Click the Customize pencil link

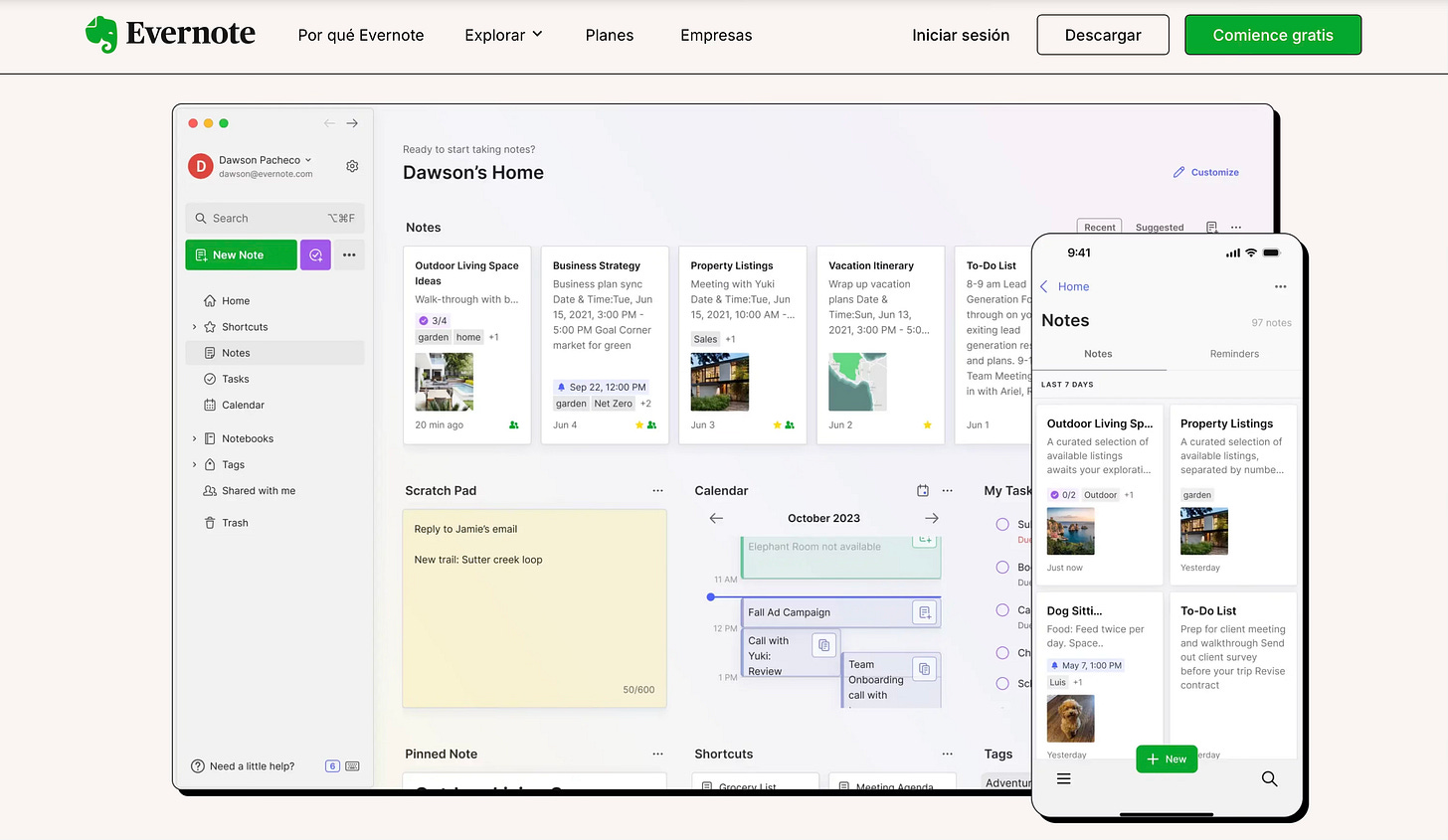coord(1205,172)
